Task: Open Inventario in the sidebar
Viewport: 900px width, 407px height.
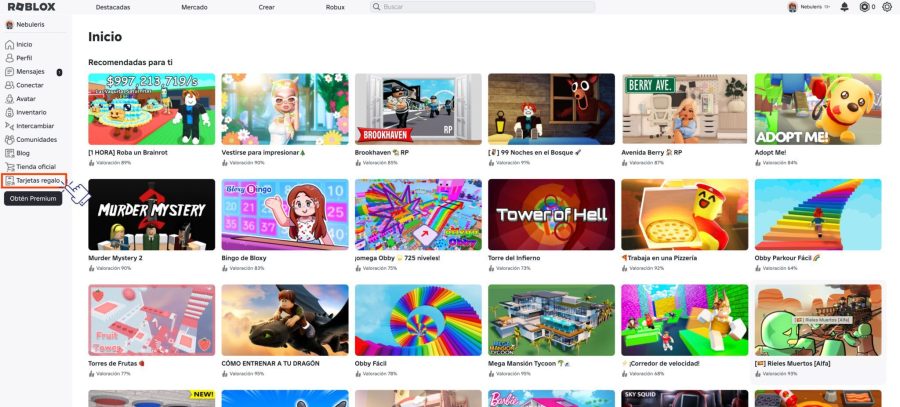Action: (x=32, y=113)
